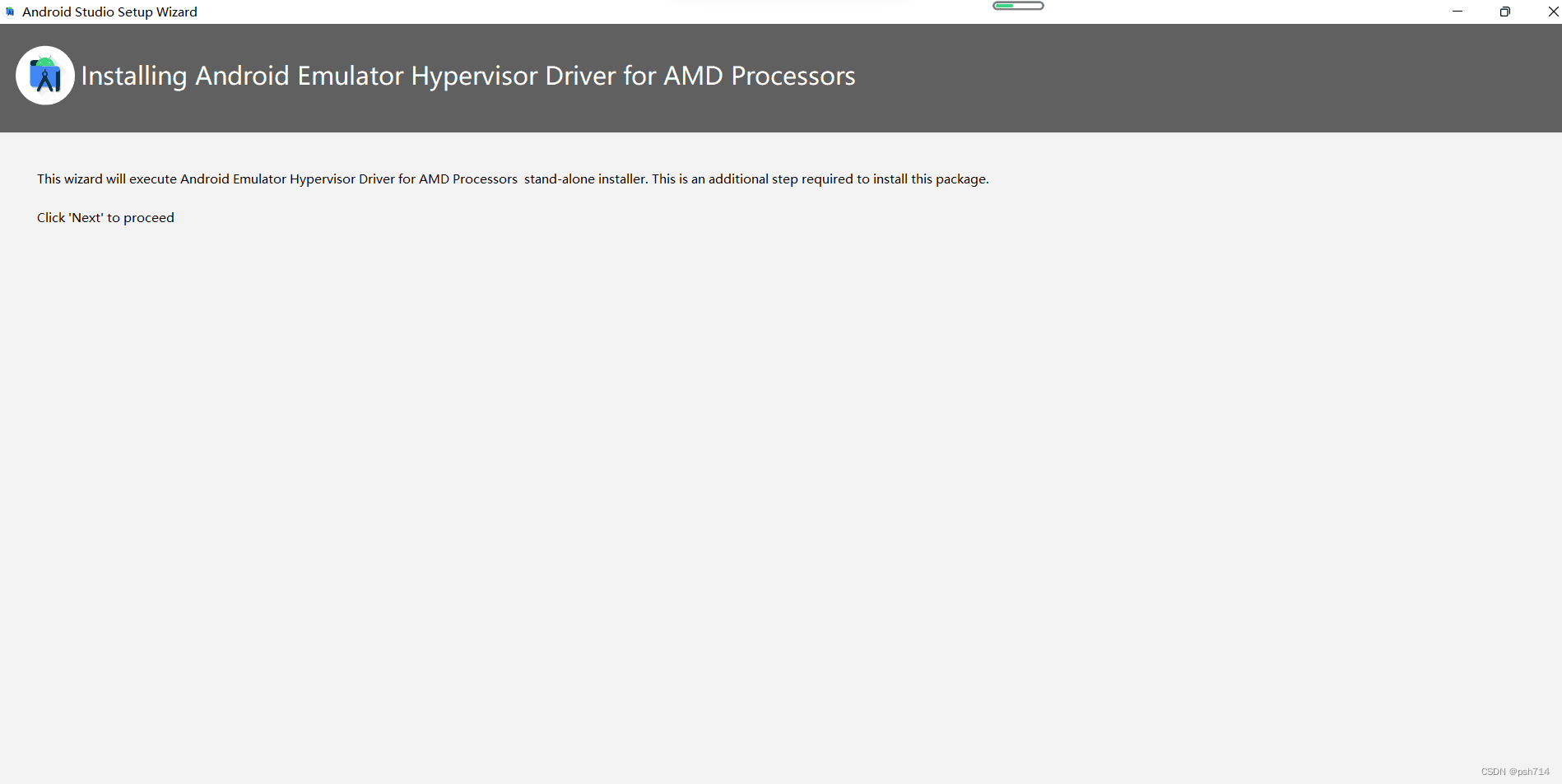
Task: Click the Android Studio logo in header
Action: [x=45, y=76]
